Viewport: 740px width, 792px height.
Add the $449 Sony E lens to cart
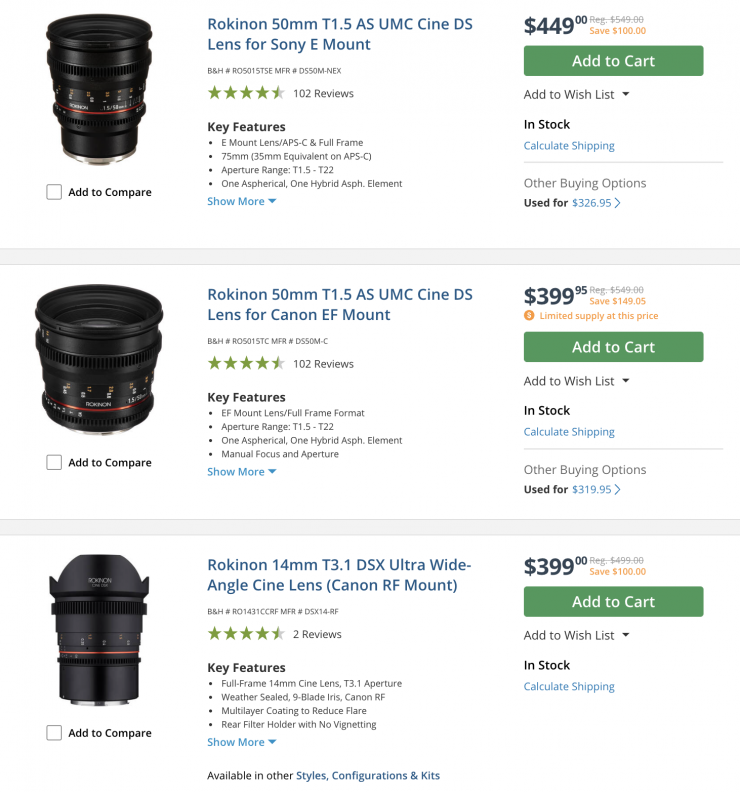coord(613,61)
